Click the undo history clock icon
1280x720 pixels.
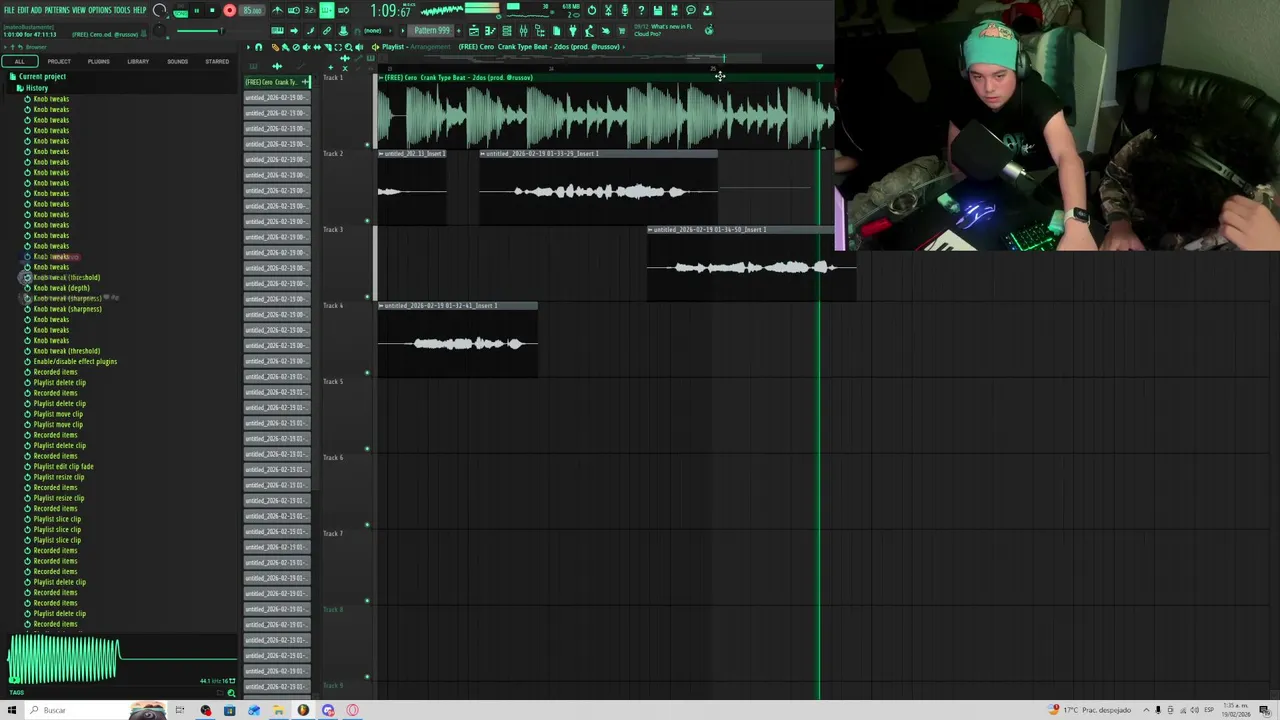592,10
